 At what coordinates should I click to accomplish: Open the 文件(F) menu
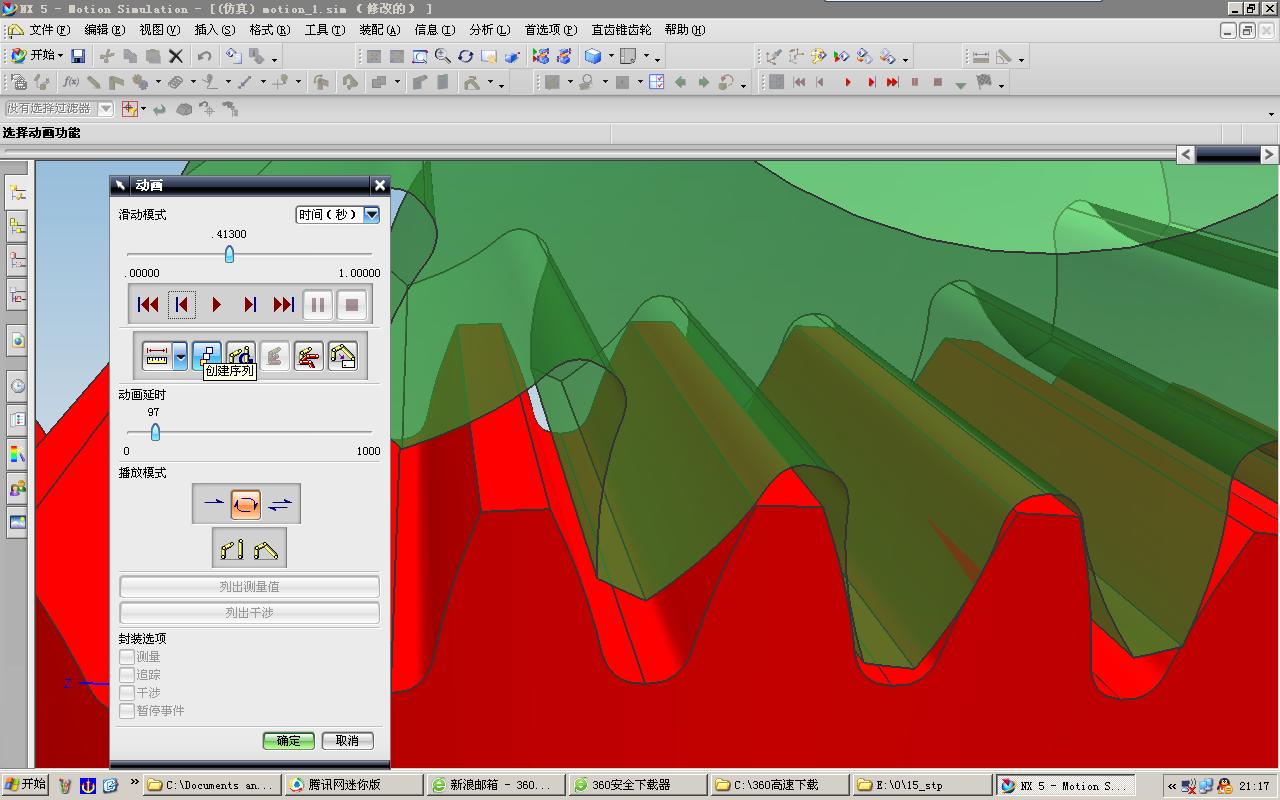click(50, 30)
